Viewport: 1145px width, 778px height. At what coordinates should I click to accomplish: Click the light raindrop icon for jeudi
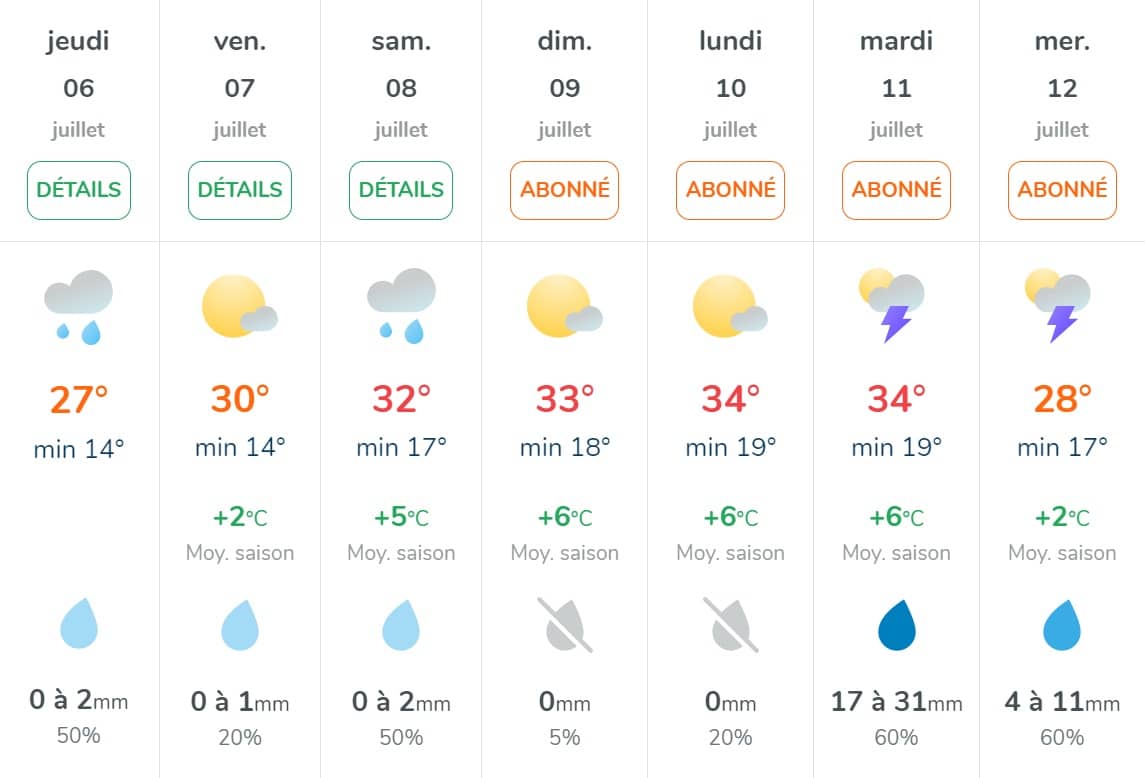(79, 623)
